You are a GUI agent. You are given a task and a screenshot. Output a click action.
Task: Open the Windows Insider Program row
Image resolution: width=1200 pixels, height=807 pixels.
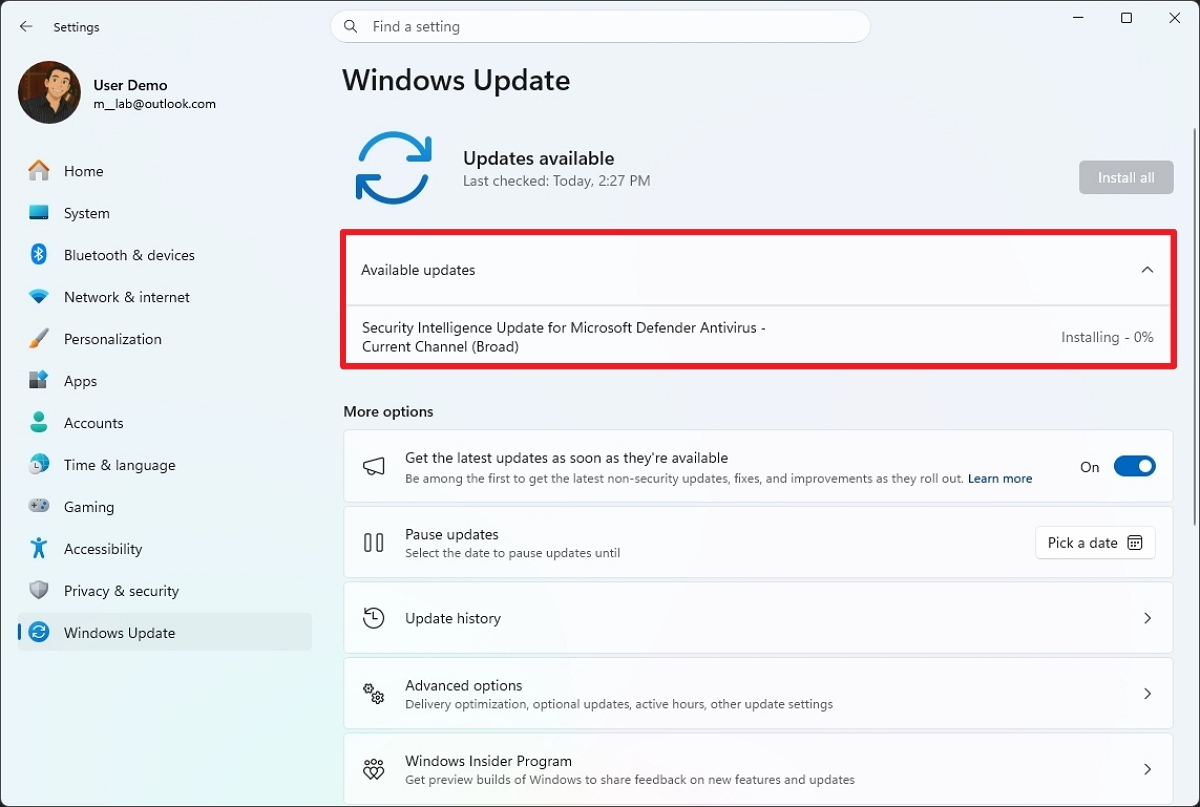tap(758, 769)
